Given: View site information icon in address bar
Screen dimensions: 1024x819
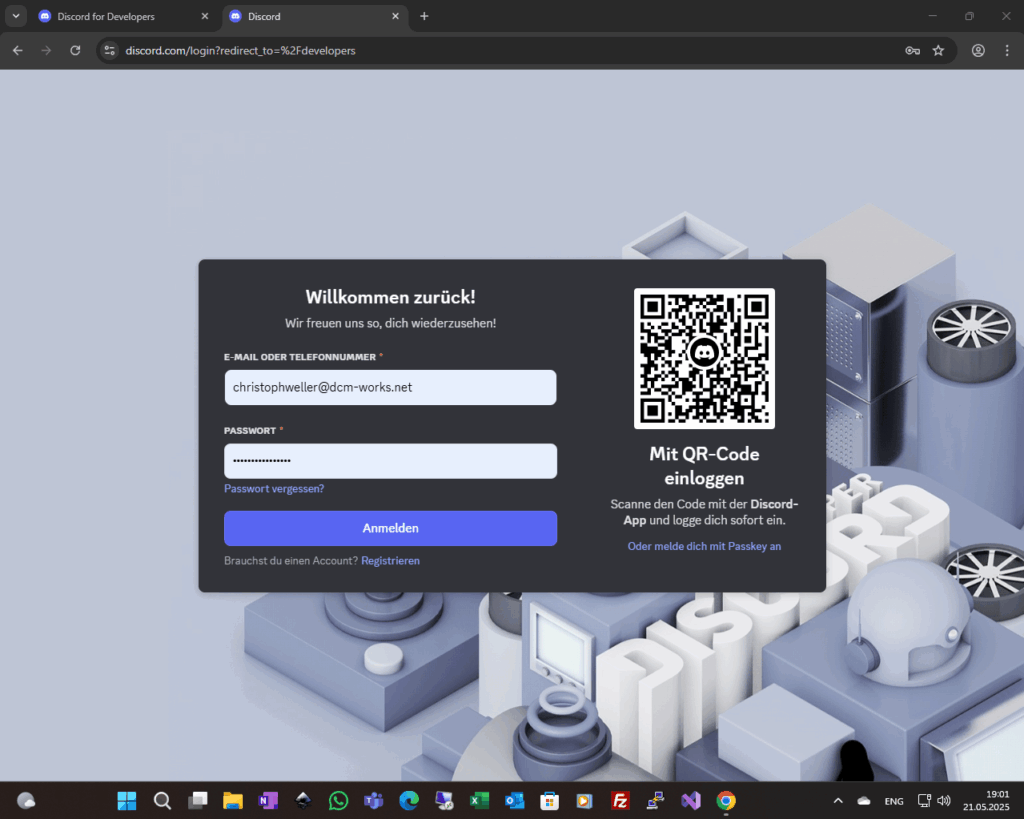Looking at the screenshot, I should pos(110,50).
